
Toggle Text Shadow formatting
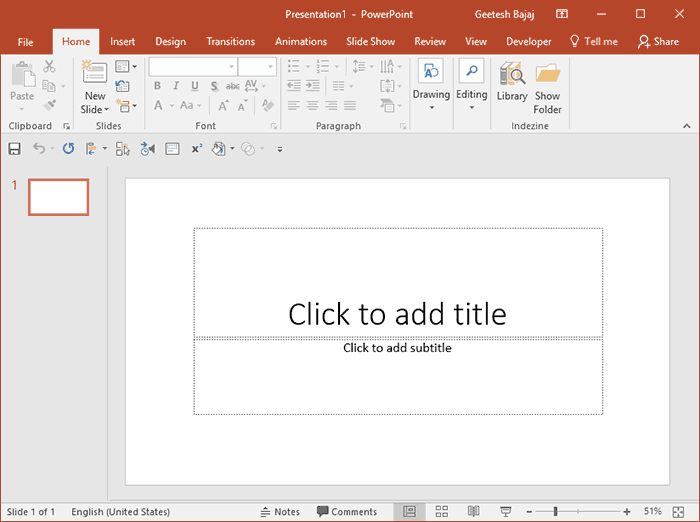(x=214, y=86)
